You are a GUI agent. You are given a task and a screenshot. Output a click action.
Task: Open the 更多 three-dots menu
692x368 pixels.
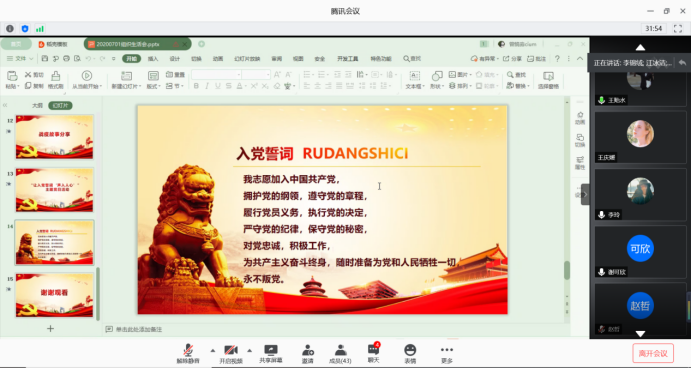pos(447,353)
